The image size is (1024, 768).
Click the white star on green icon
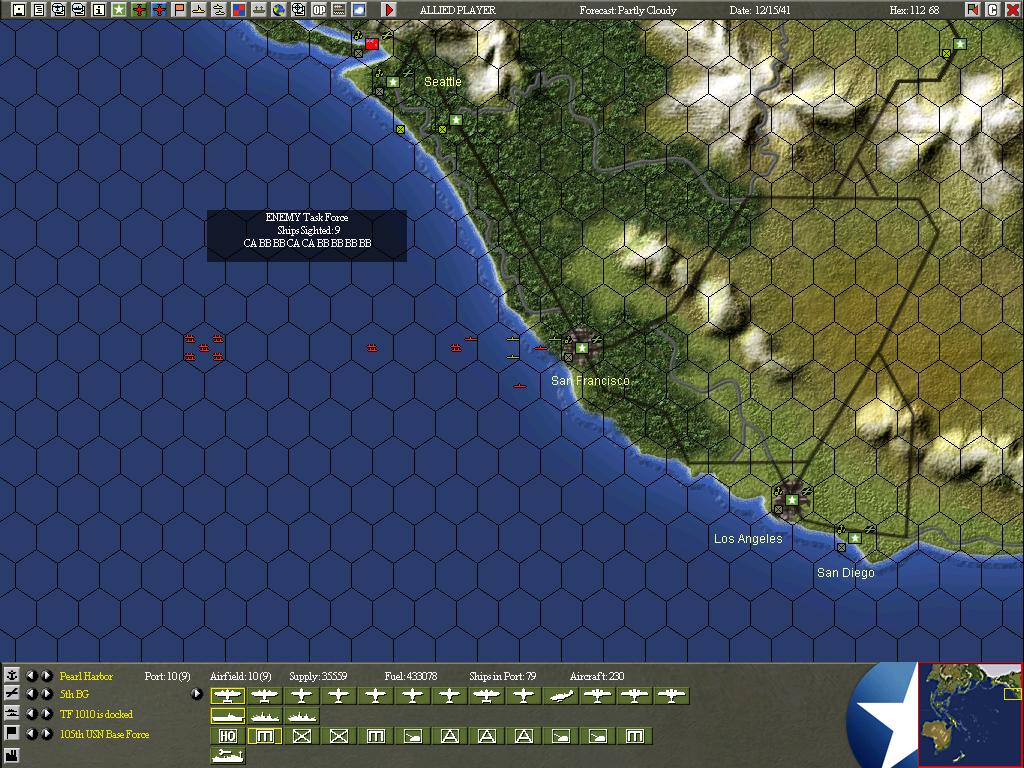click(119, 9)
